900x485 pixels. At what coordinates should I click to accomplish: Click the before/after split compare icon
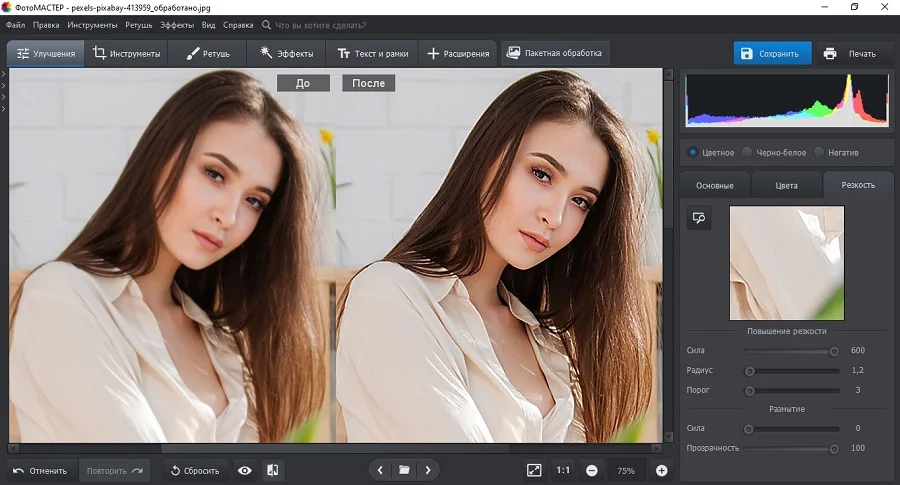[272, 470]
